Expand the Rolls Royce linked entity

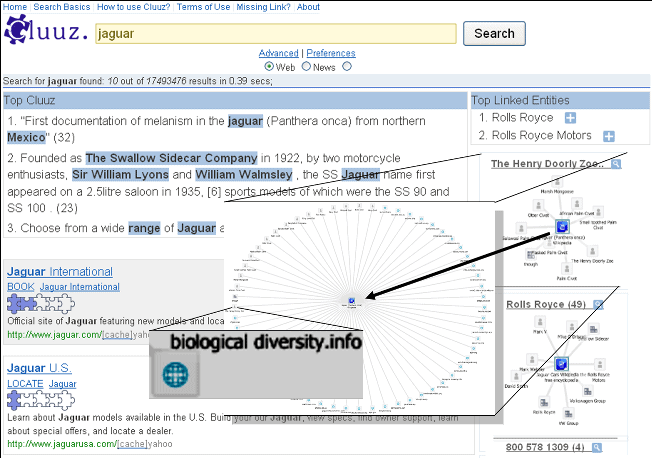pos(570,118)
